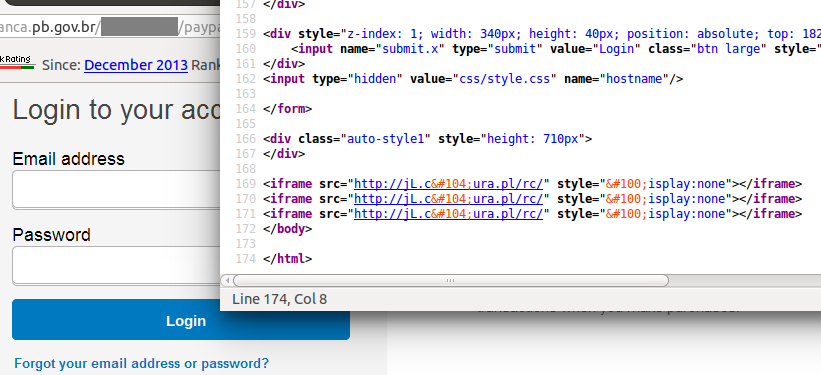Viewport: 821px width, 375px height.
Task: Click line number 174 in the gutter
Action: click(x=246, y=259)
